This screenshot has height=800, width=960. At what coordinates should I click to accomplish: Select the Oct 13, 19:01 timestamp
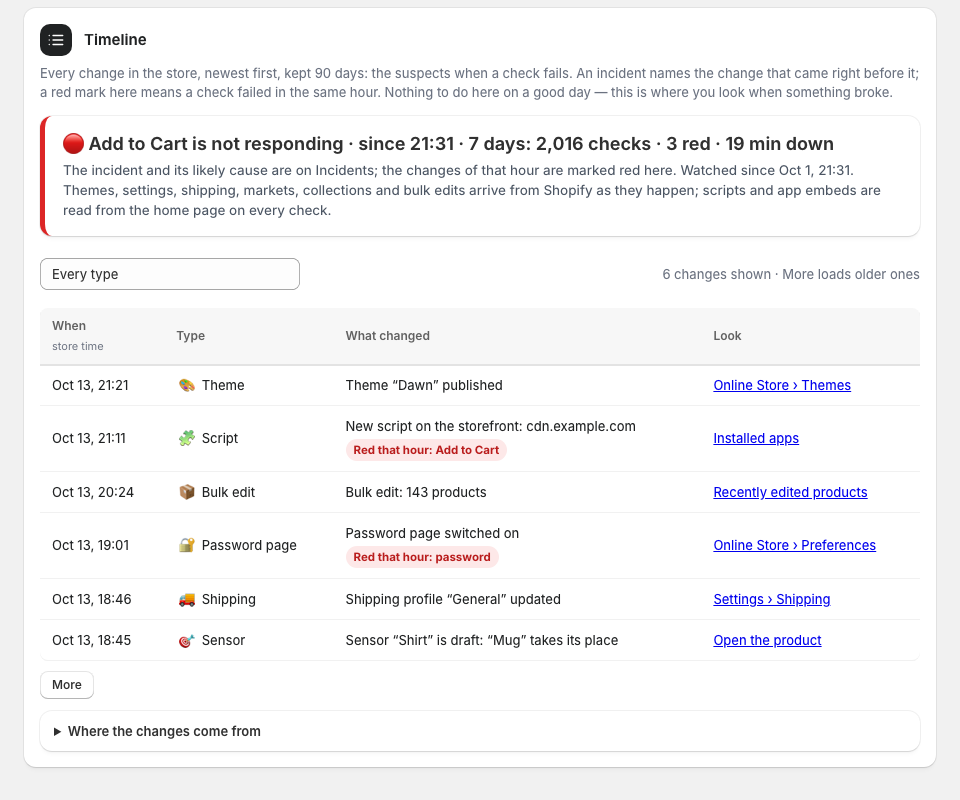(91, 545)
